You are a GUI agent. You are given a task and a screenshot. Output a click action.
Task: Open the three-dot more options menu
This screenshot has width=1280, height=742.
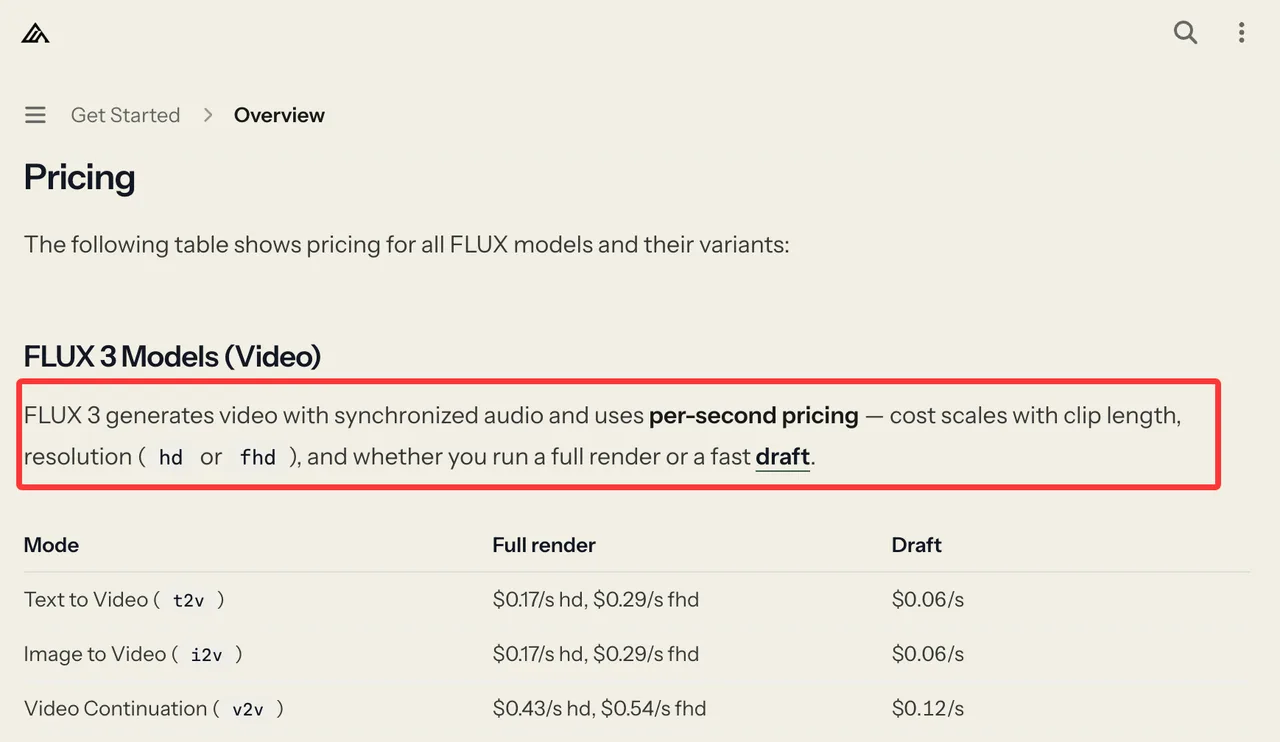pyautogui.click(x=1241, y=32)
